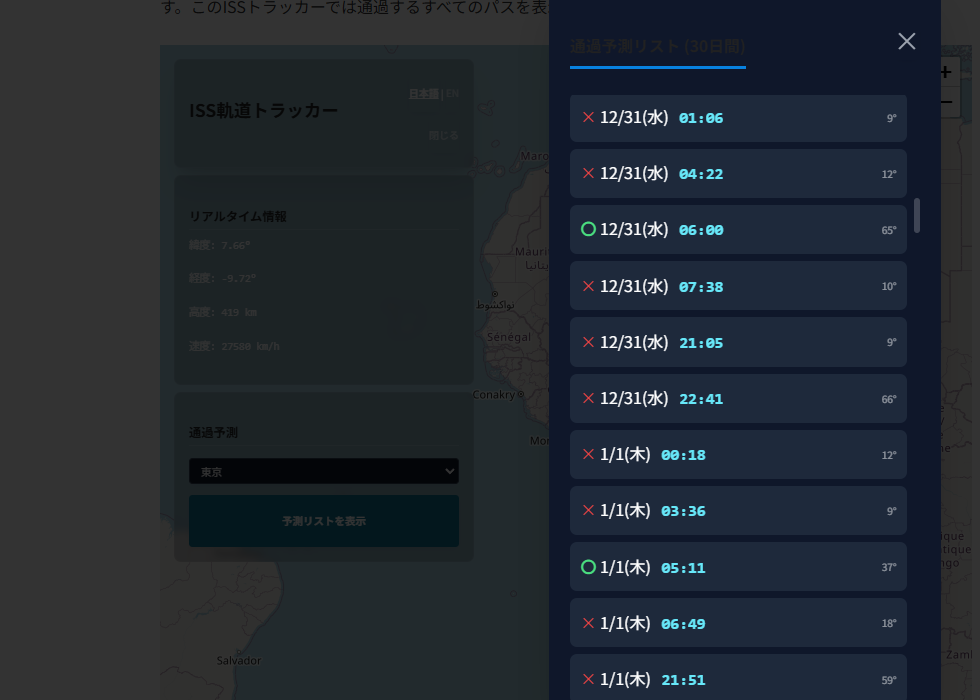The height and width of the screenshot is (700, 980).
Task: Click the red X icon beside 1/1 00:18
Action: 588,455
